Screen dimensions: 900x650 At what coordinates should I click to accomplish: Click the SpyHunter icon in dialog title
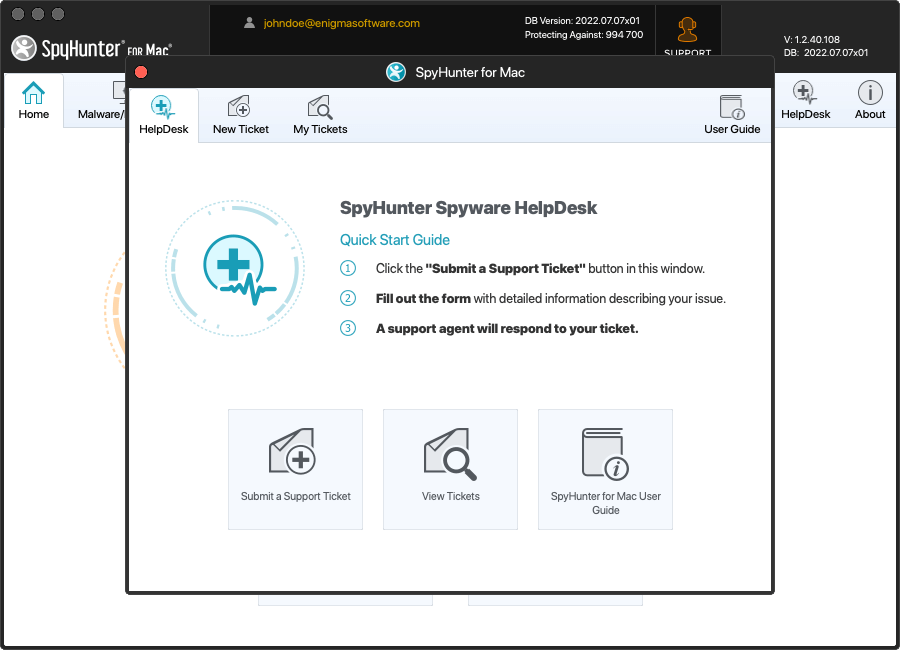[397, 72]
